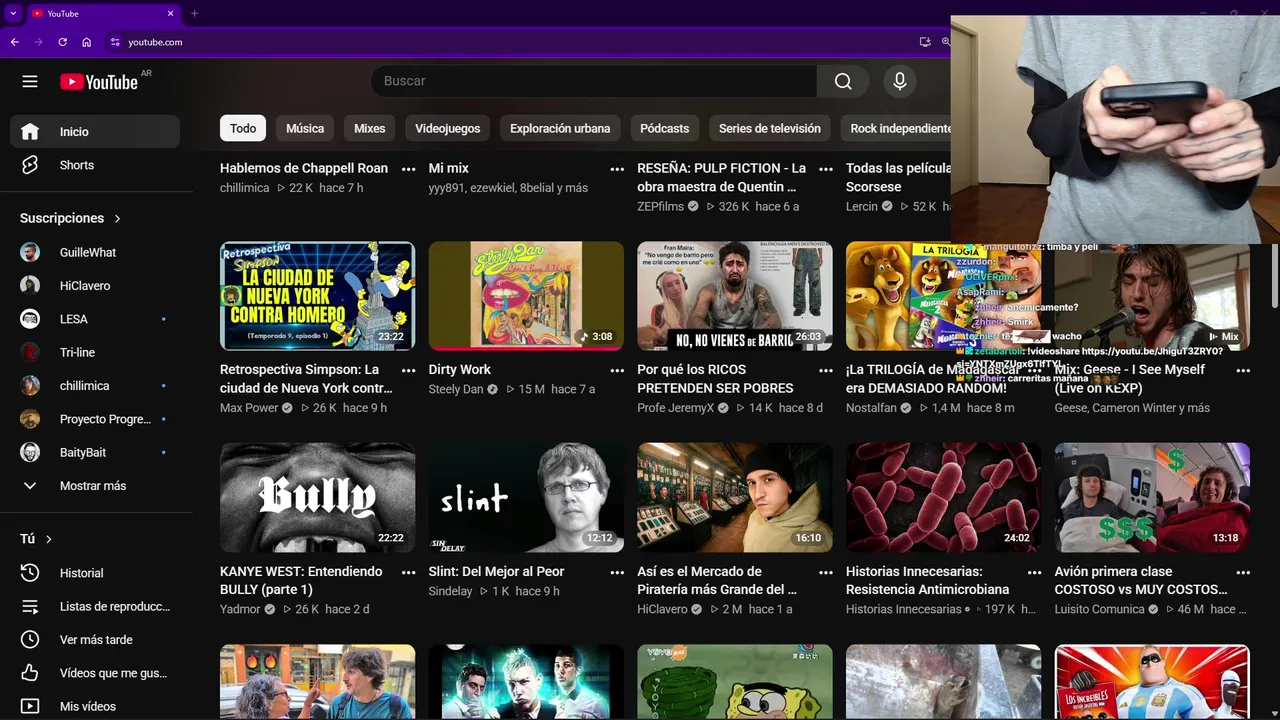Play Retrospectiva Simpson Nueva York thumbnail

(317, 296)
